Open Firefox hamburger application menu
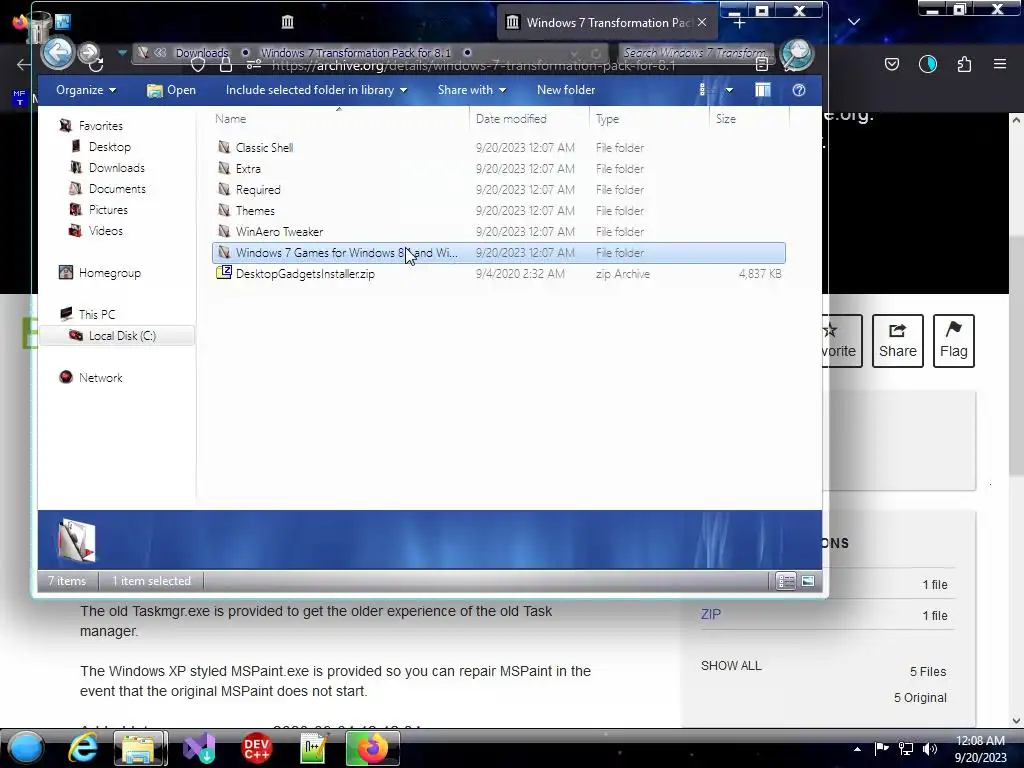 click(1000, 64)
